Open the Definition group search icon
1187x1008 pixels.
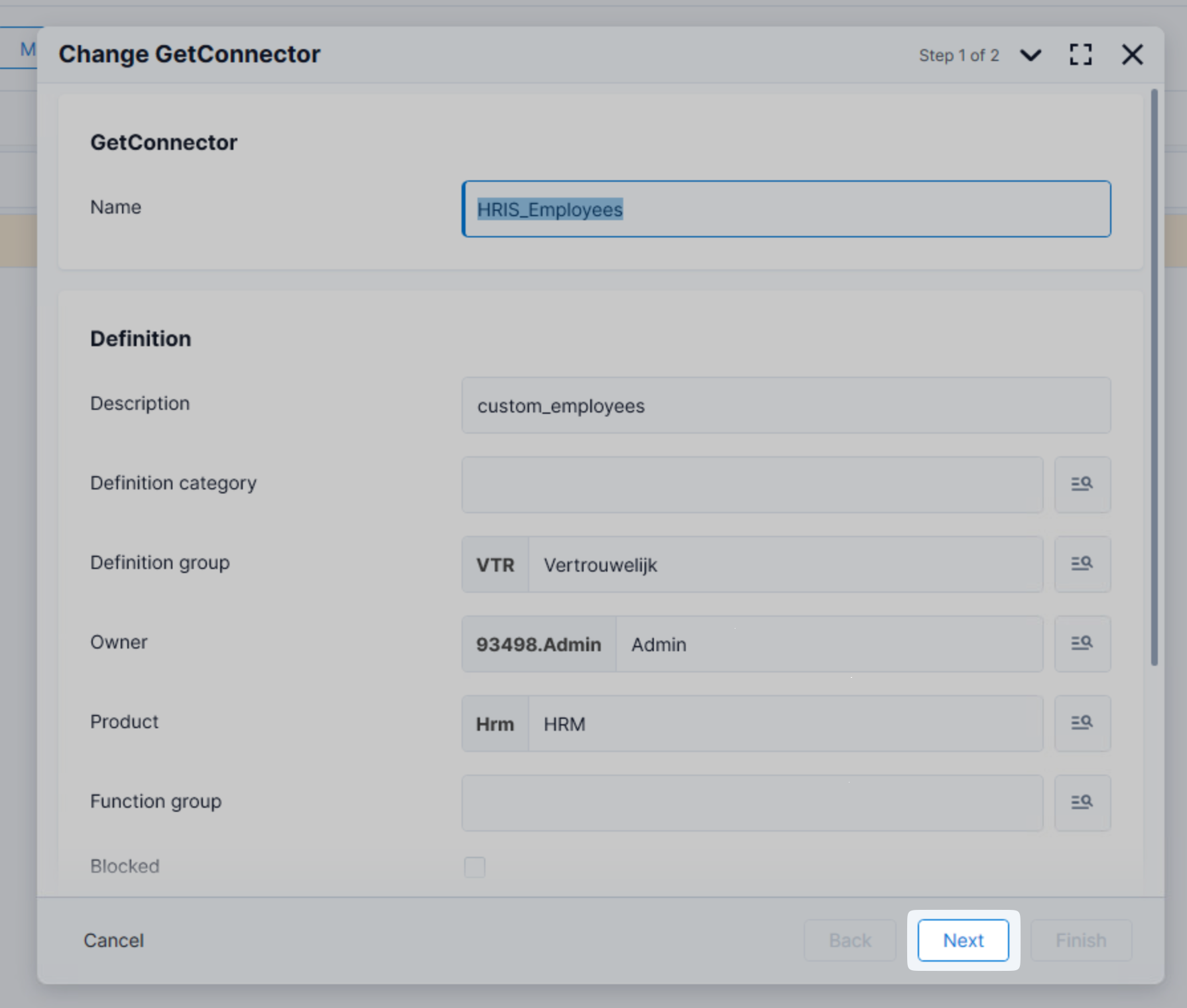pyautogui.click(x=1082, y=564)
